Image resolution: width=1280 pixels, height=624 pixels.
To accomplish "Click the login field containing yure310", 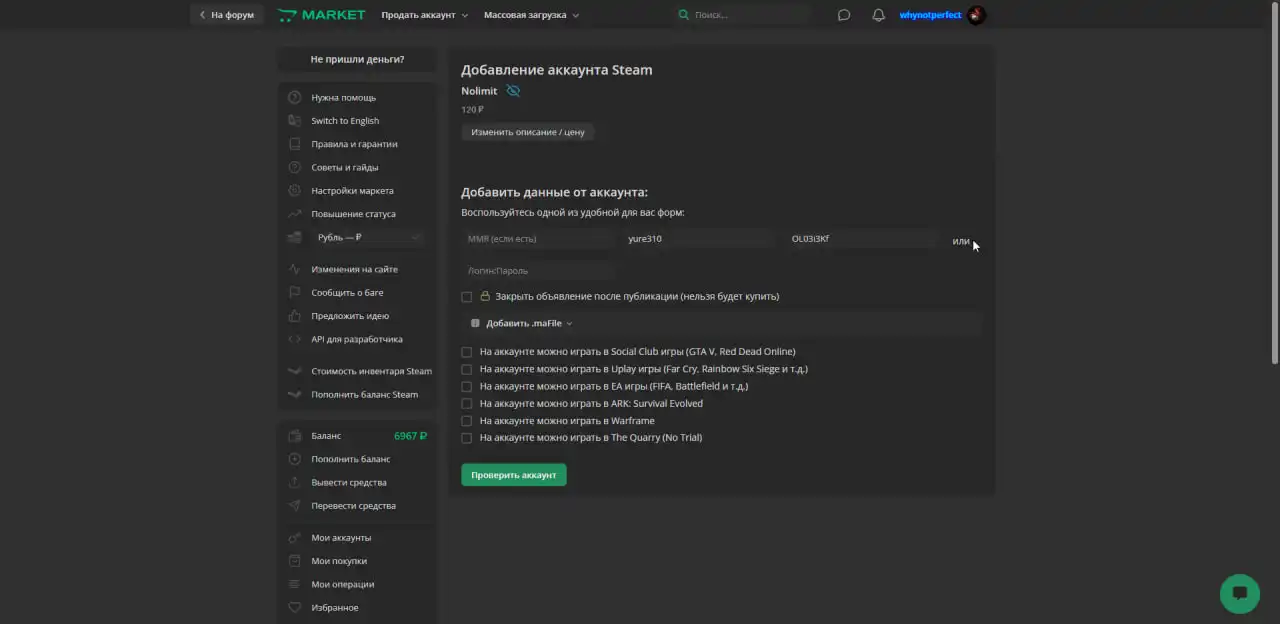I will (x=698, y=239).
